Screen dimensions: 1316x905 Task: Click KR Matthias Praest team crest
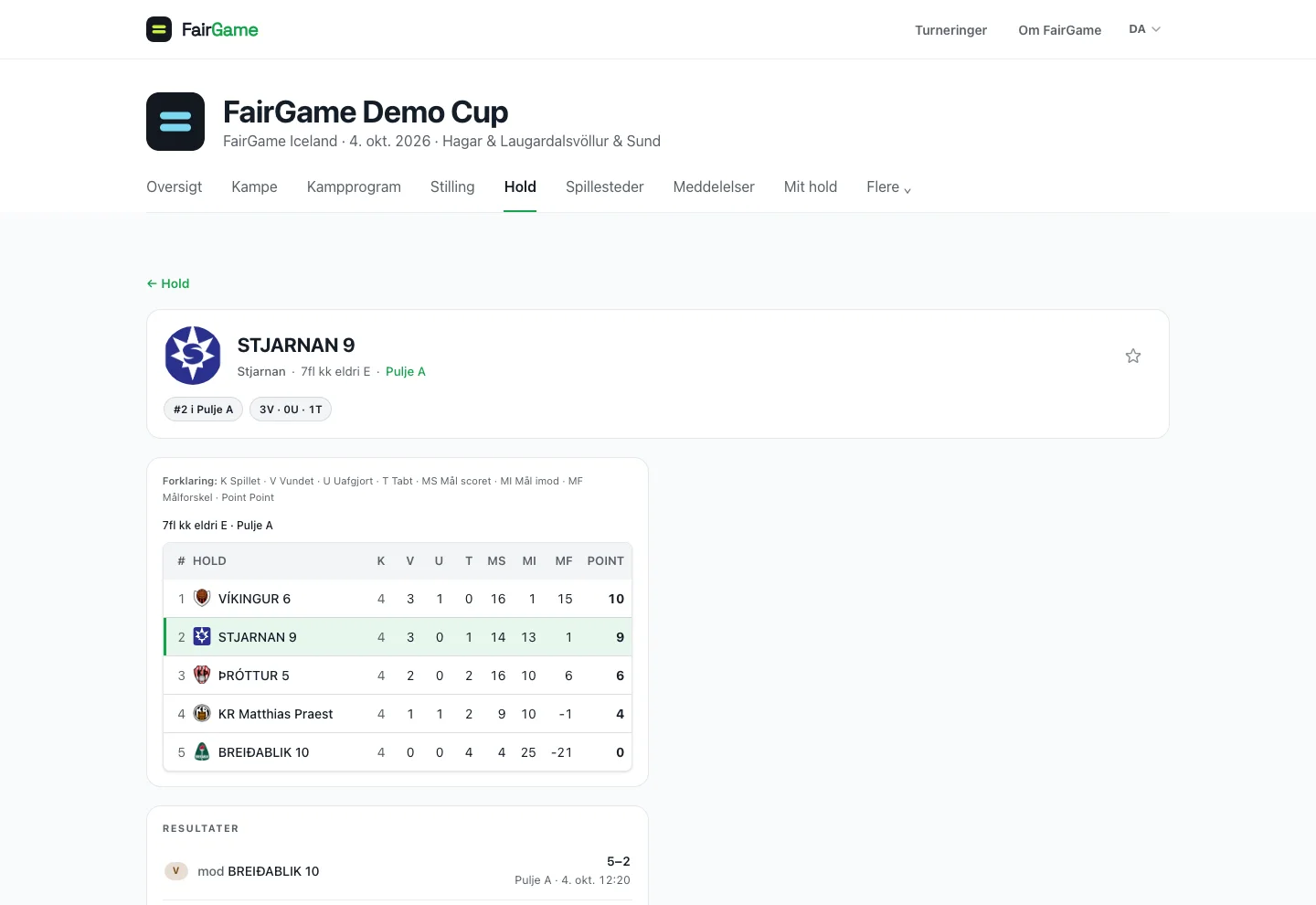point(202,713)
